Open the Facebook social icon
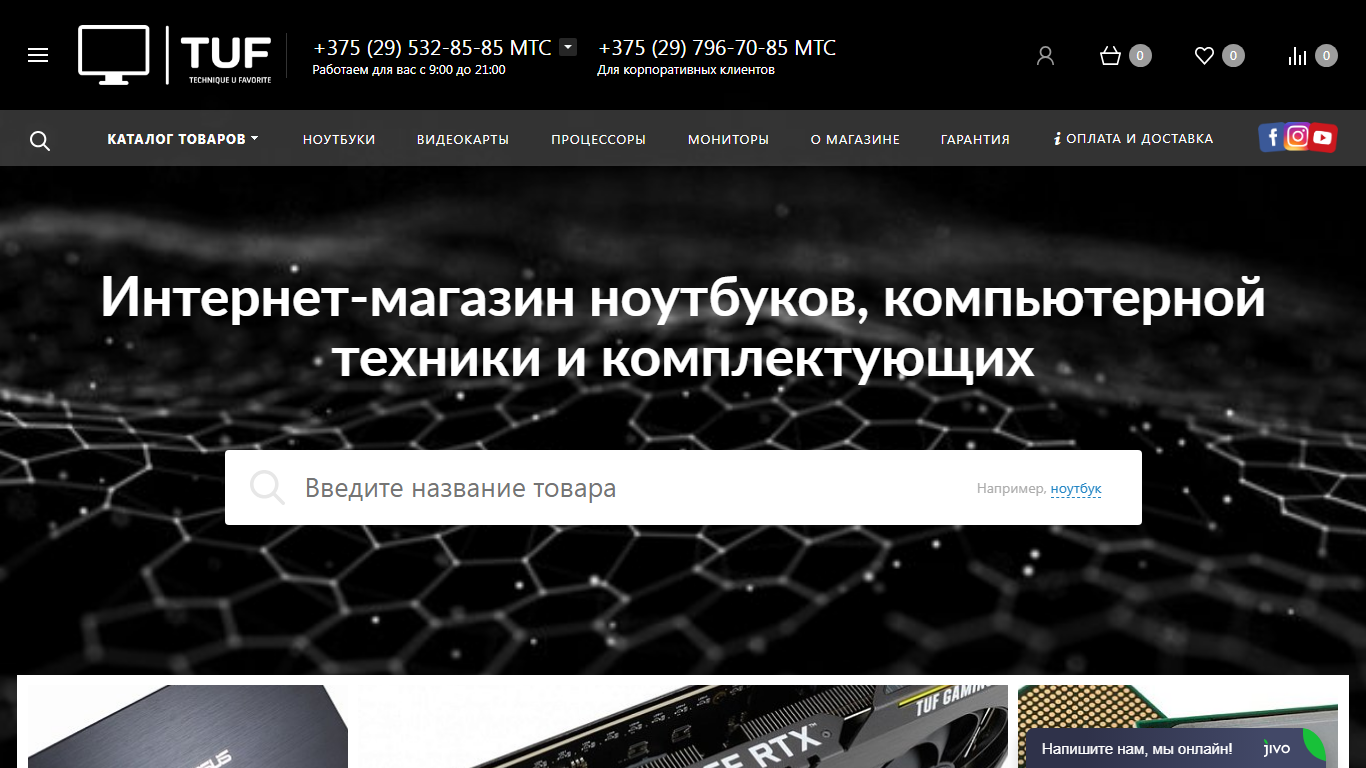The image size is (1366, 768). click(1272, 137)
